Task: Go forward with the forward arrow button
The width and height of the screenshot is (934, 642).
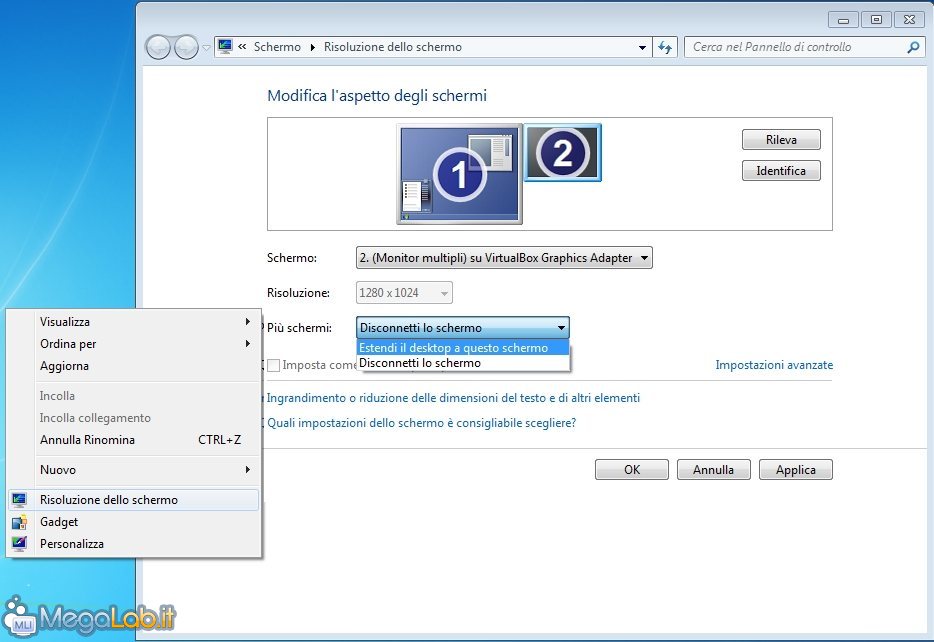Action: point(186,47)
